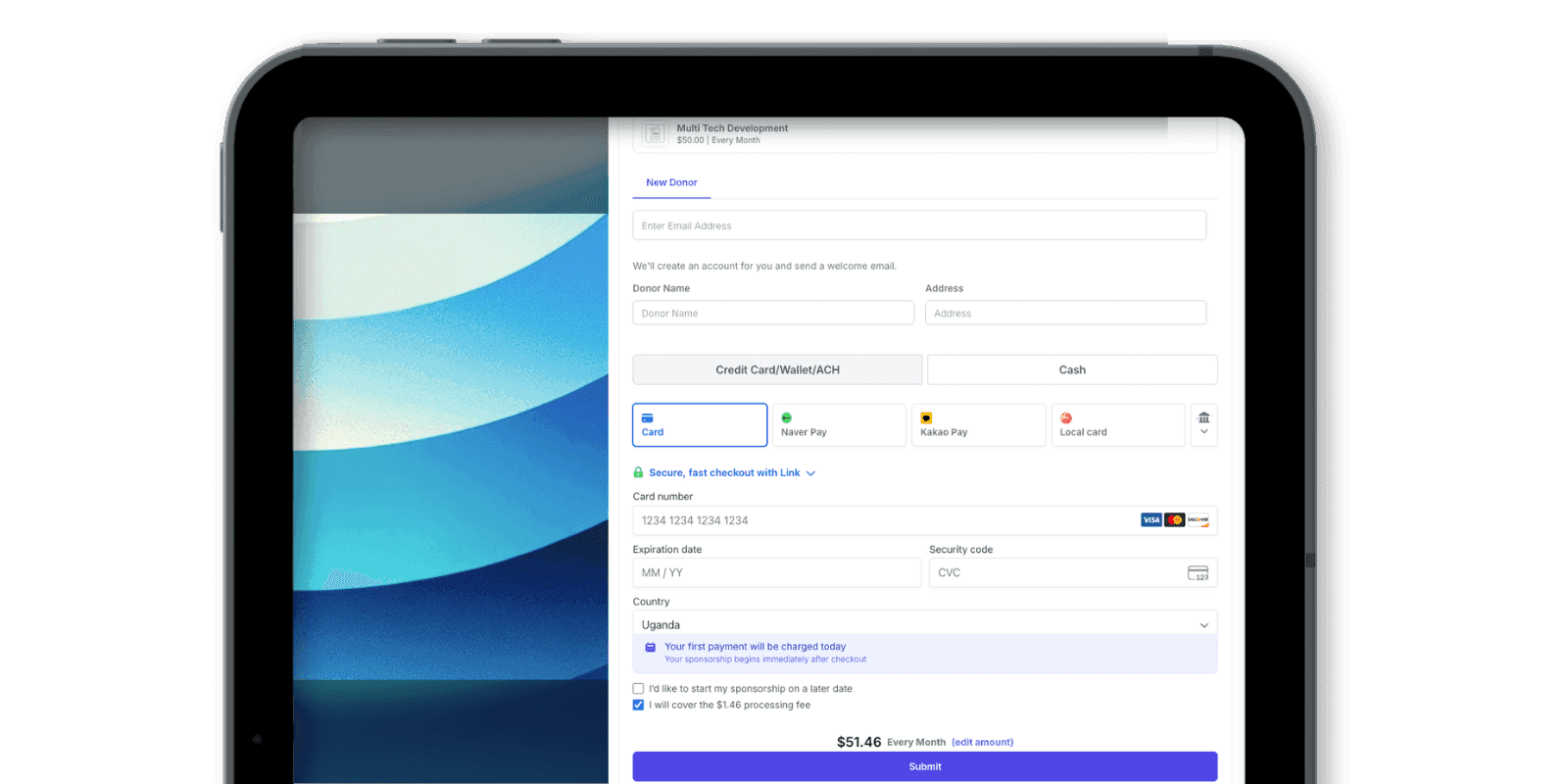This screenshot has height=784, width=1568.
Task: Select the Credit Card/Wallet/ACH tab
Action: tap(777, 369)
